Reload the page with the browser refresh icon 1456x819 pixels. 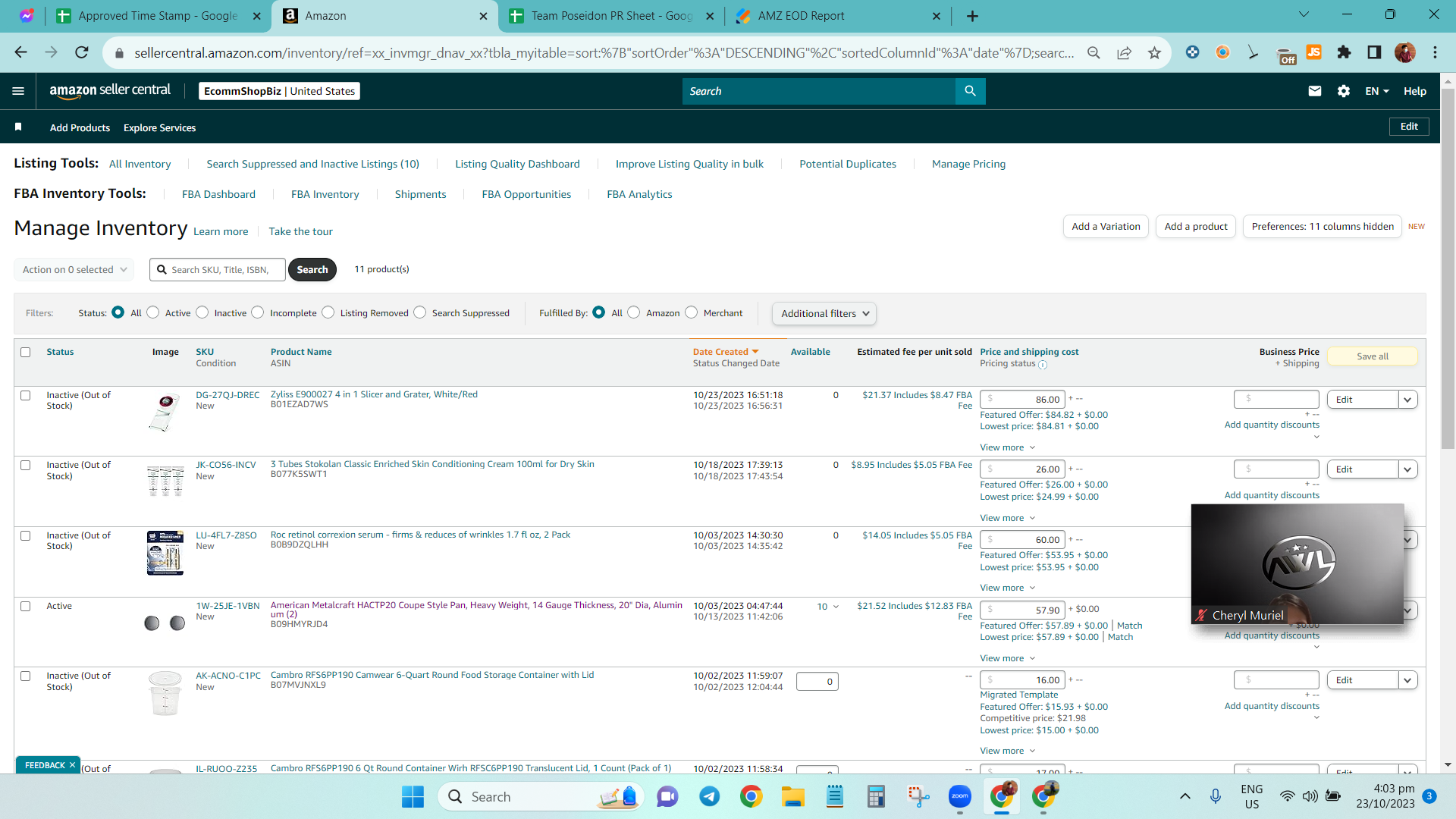(x=82, y=52)
